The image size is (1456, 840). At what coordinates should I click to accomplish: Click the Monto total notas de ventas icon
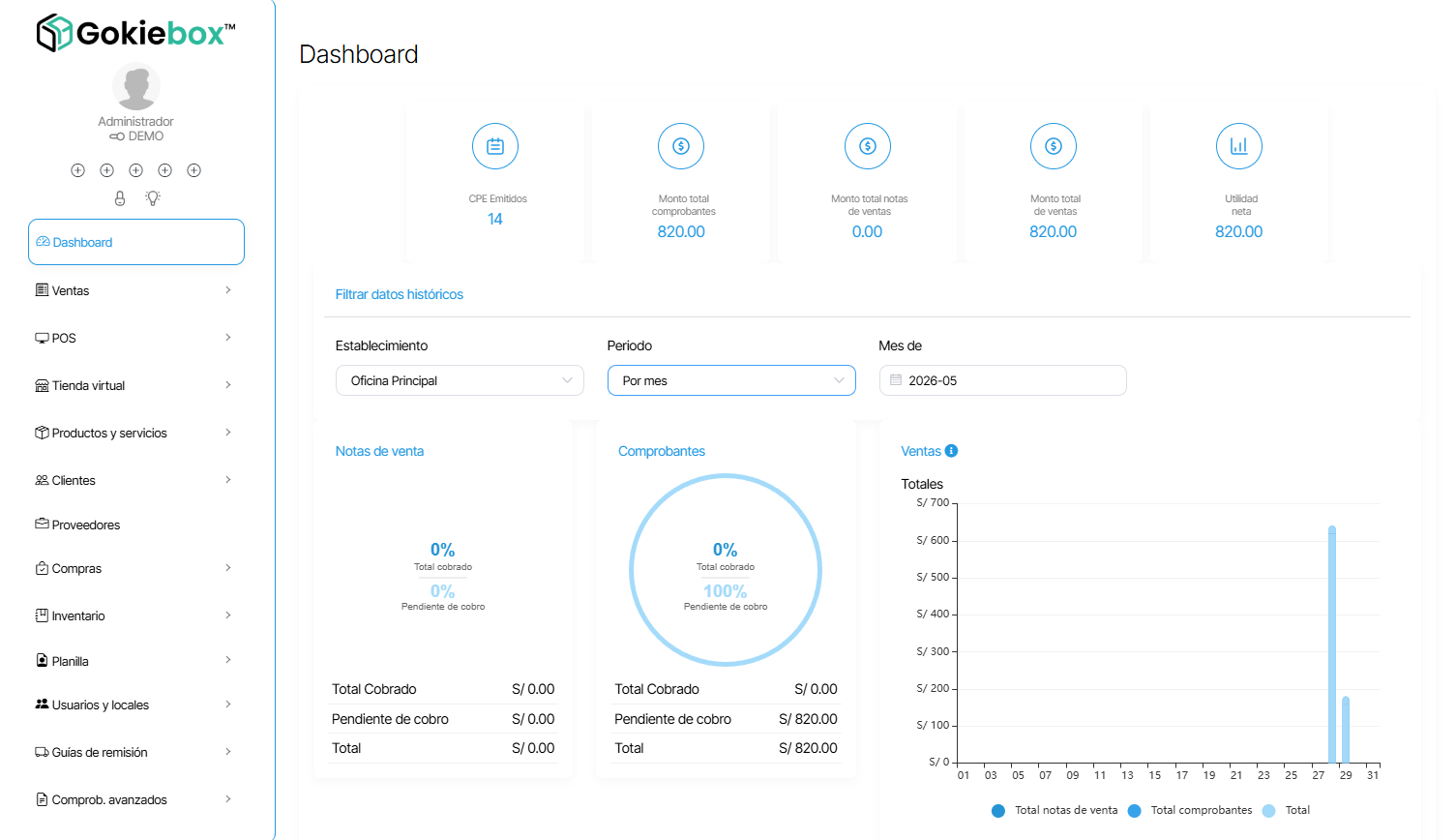pos(868,146)
